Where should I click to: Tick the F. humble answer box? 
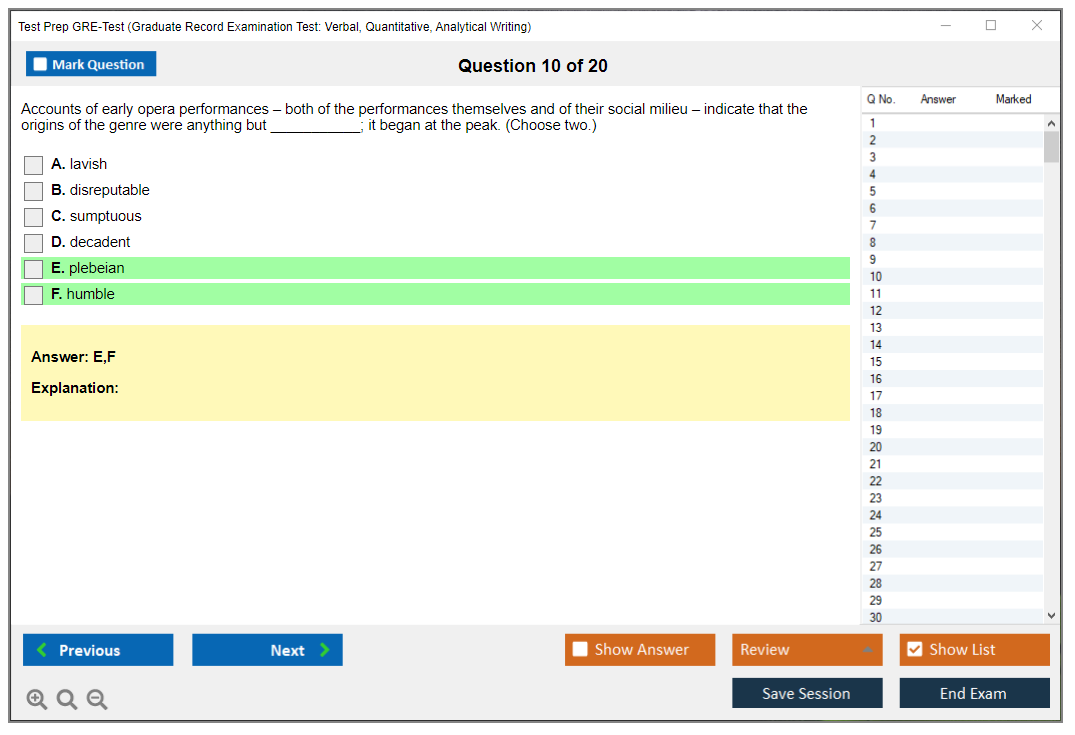pos(34,295)
